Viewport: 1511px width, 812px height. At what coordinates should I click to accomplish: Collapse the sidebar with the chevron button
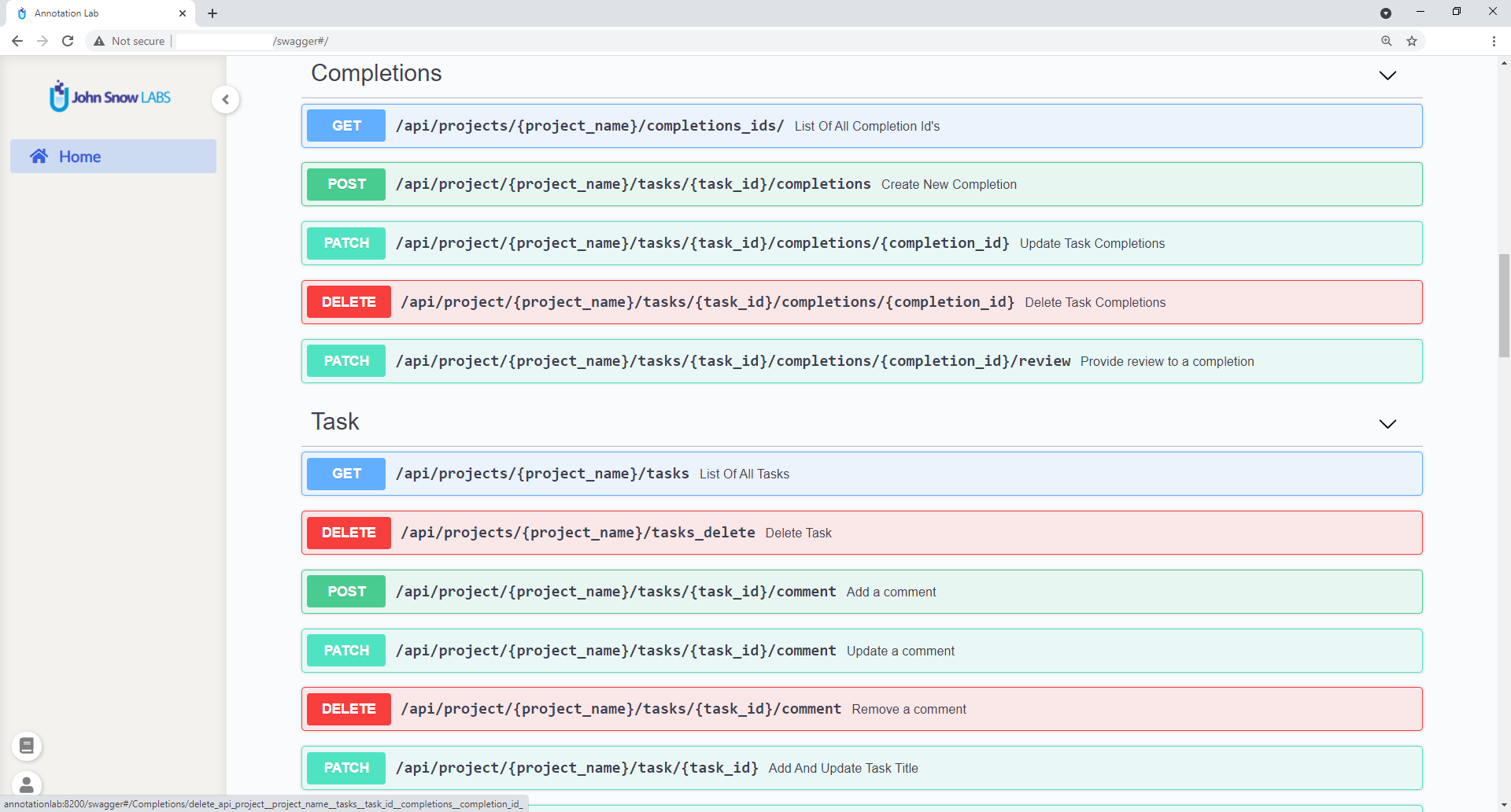tap(226, 100)
